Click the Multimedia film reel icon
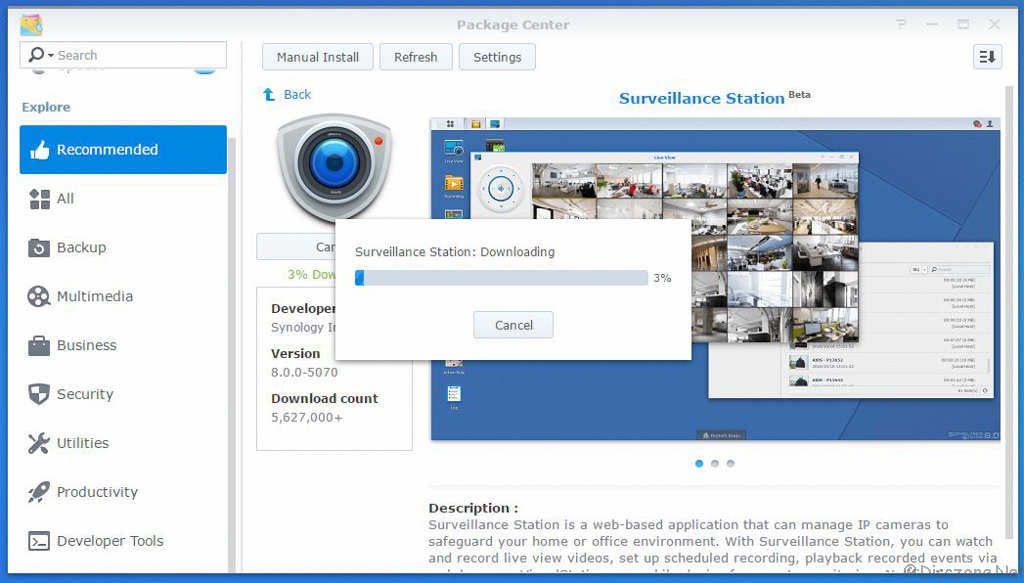Viewport: 1024px width, 583px height. click(39, 296)
